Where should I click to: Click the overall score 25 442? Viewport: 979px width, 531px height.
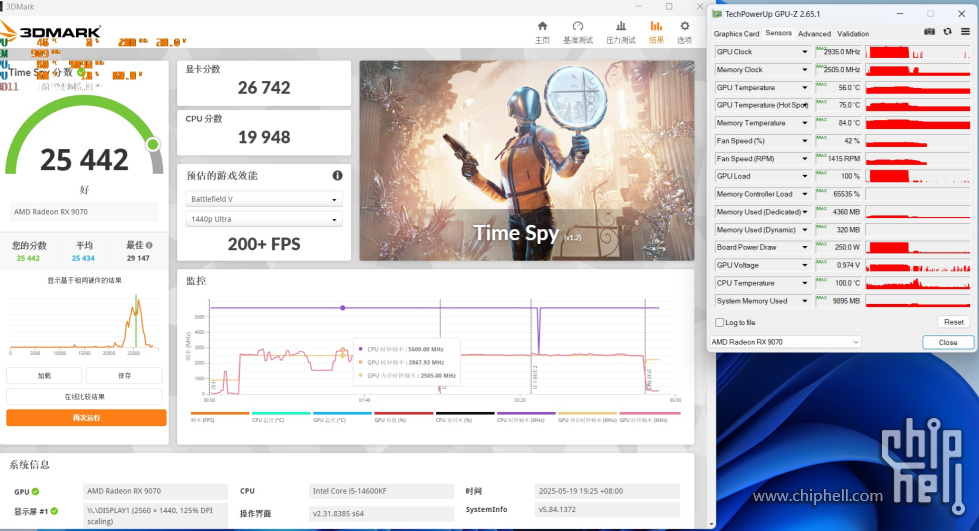click(x=84, y=160)
